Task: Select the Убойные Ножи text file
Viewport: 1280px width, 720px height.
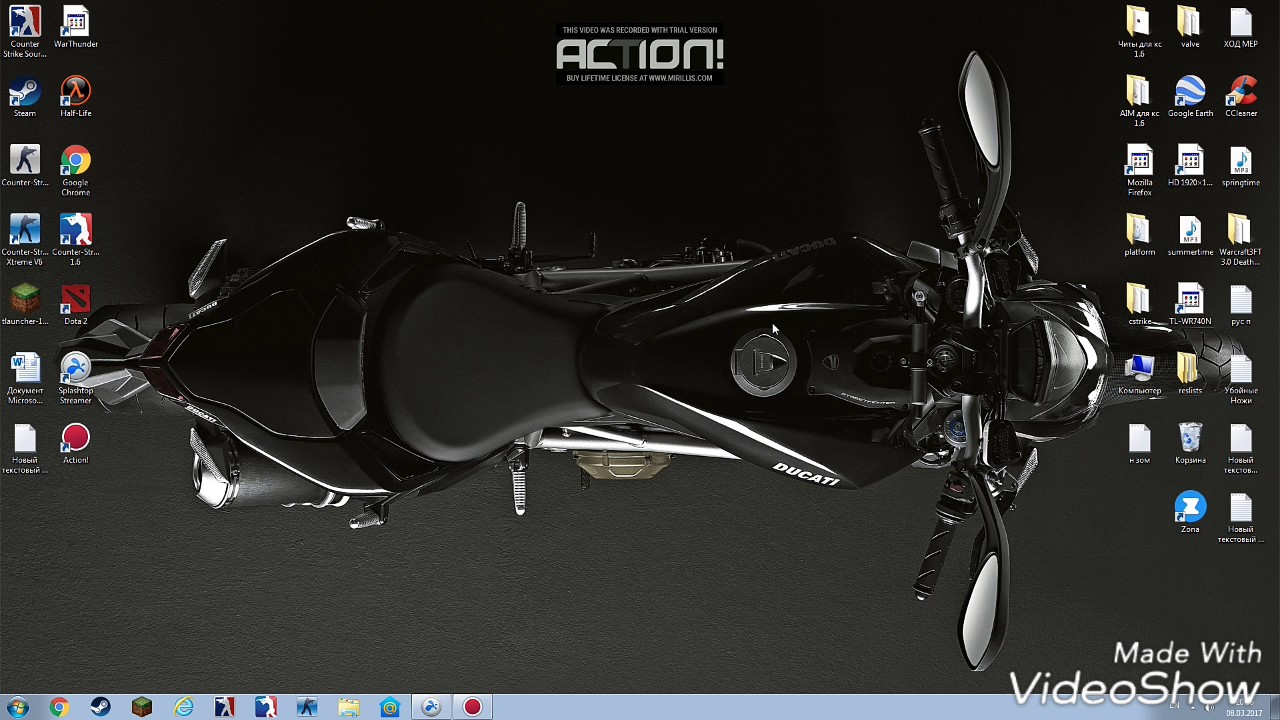Action: click(x=1241, y=379)
